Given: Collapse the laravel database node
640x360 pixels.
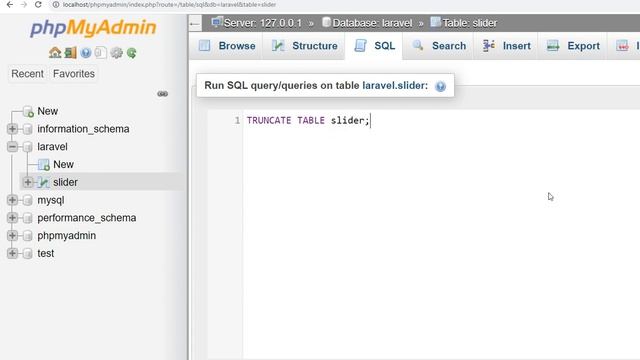Looking at the screenshot, I should point(12,147).
